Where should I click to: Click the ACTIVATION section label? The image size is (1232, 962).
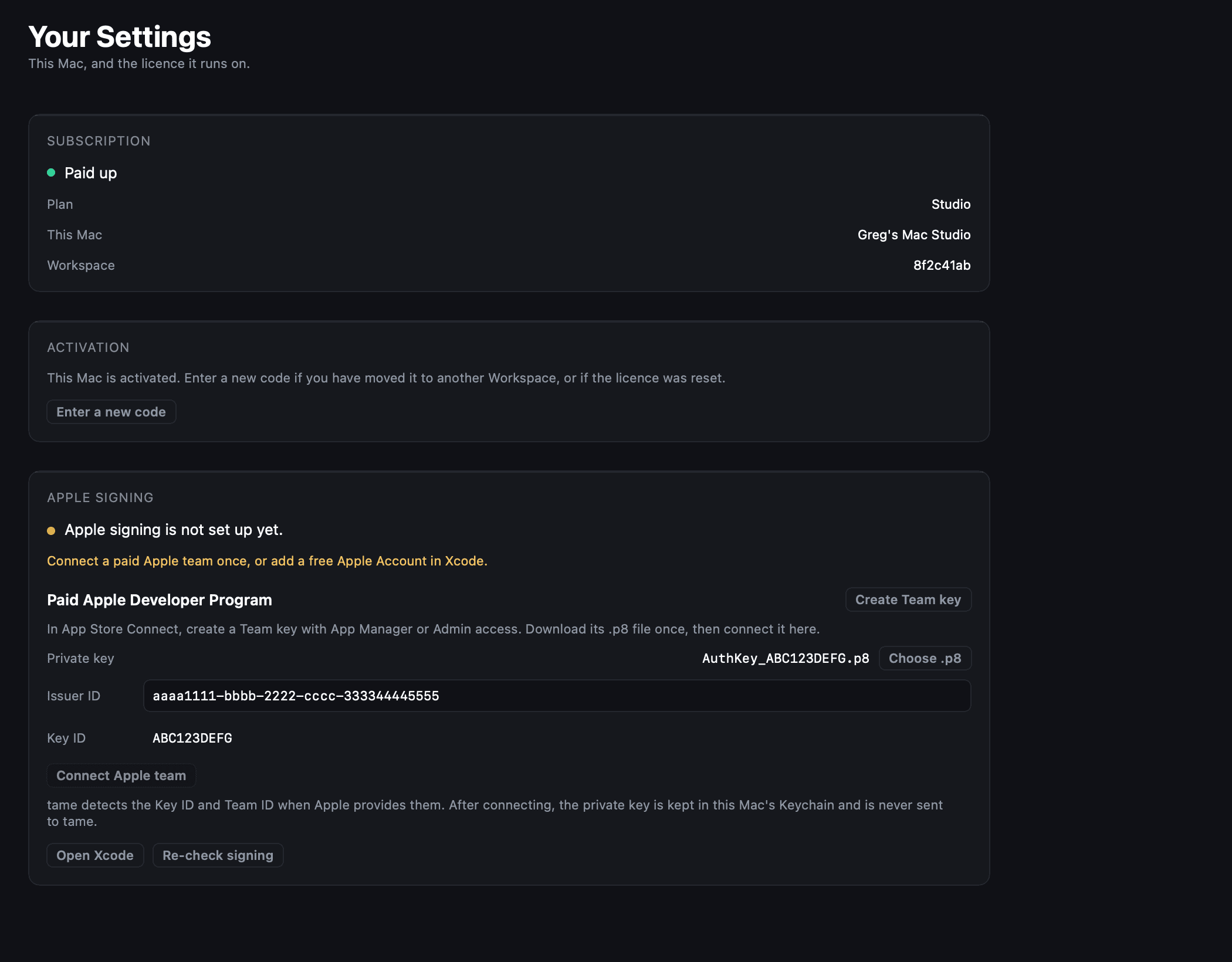pos(88,347)
